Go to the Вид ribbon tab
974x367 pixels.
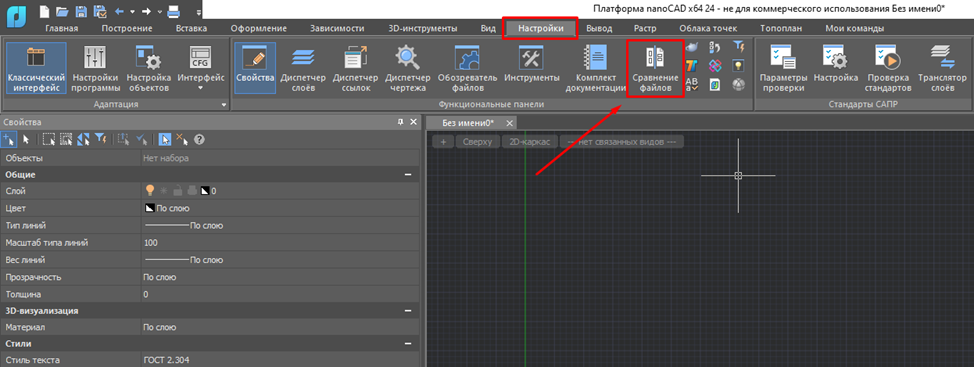click(488, 29)
